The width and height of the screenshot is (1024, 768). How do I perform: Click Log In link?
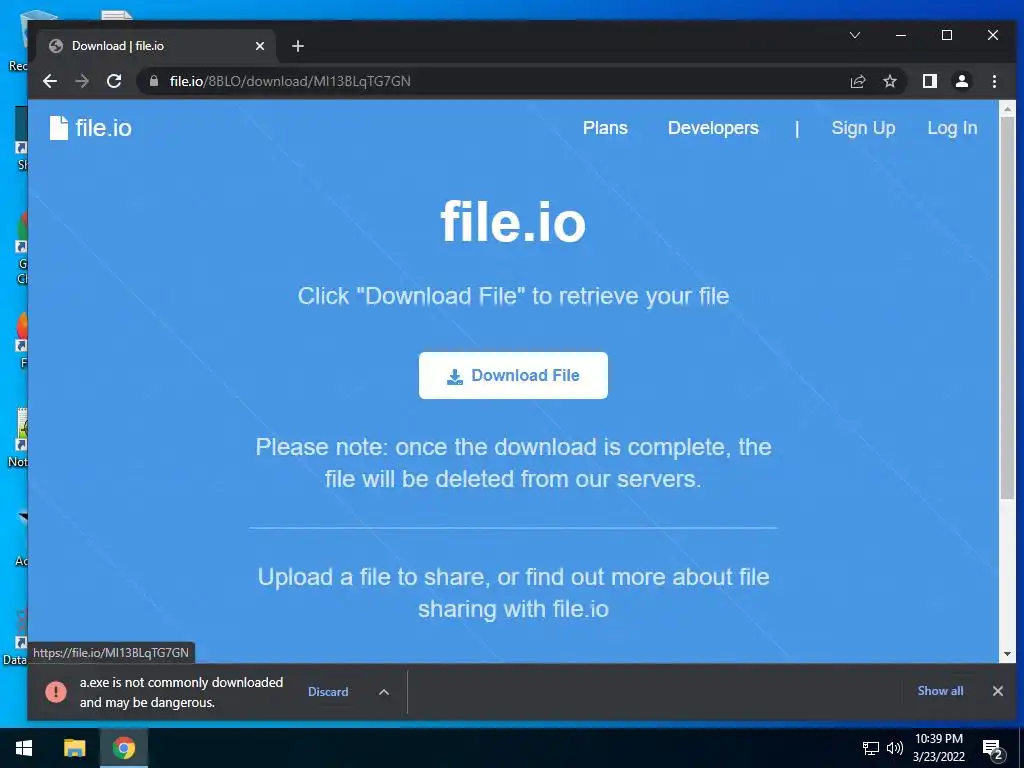[x=952, y=128]
